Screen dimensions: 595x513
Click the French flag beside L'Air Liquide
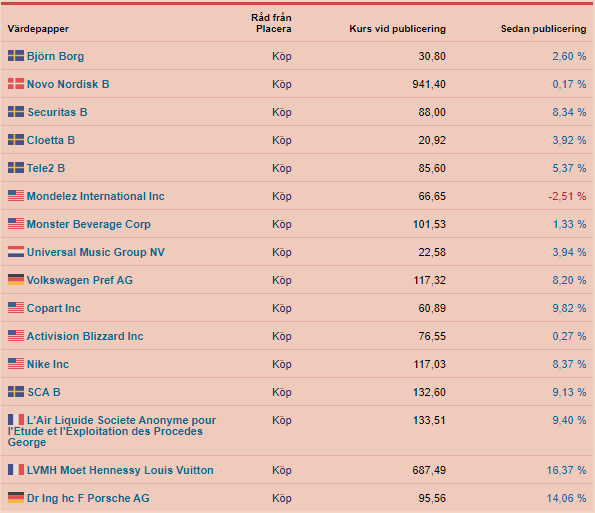[x=16, y=420]
